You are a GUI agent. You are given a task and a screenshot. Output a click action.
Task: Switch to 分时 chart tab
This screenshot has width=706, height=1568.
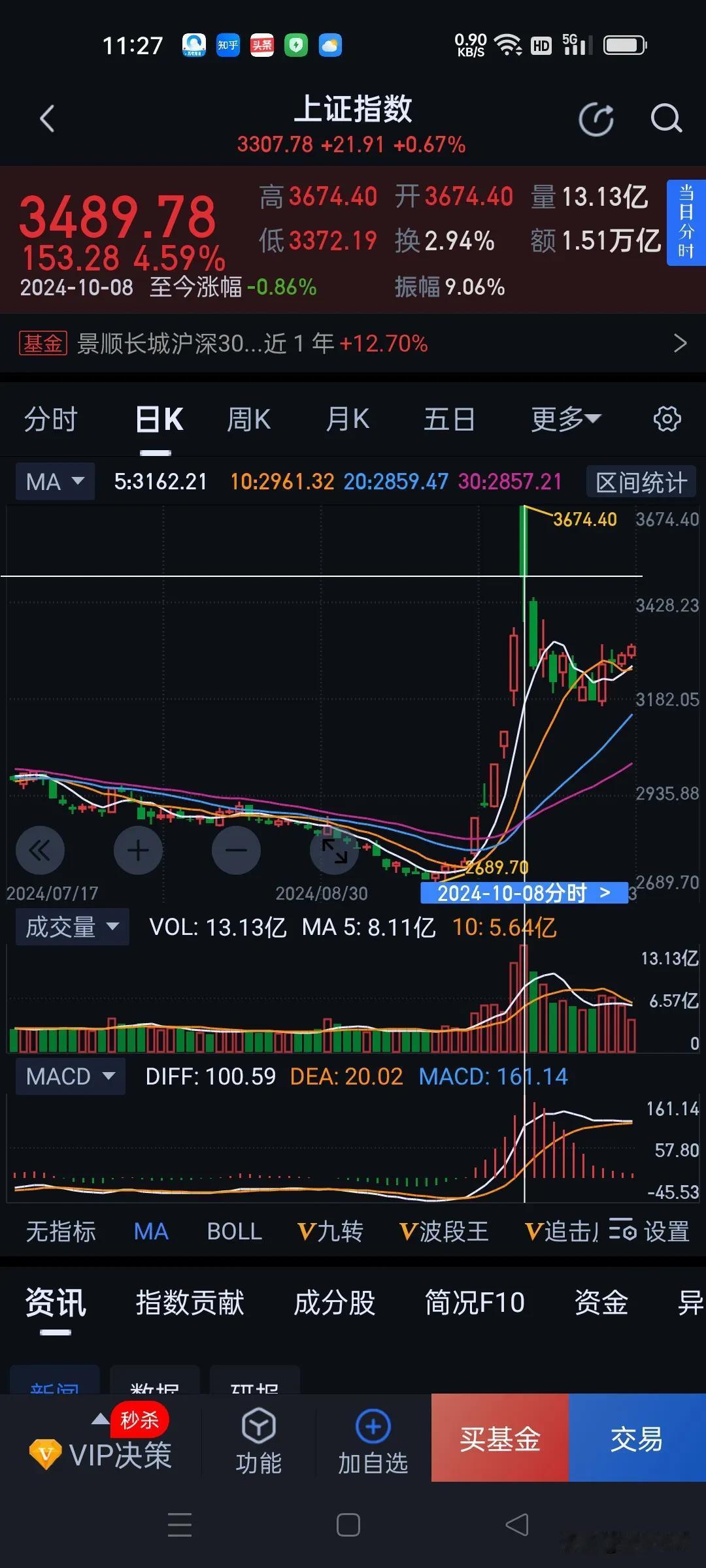51,419
